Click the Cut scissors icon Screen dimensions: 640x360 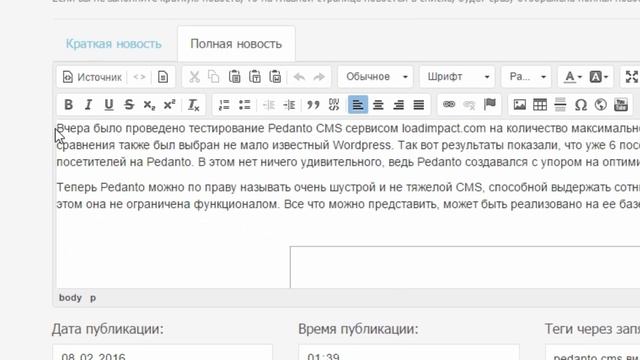[194, 77]
